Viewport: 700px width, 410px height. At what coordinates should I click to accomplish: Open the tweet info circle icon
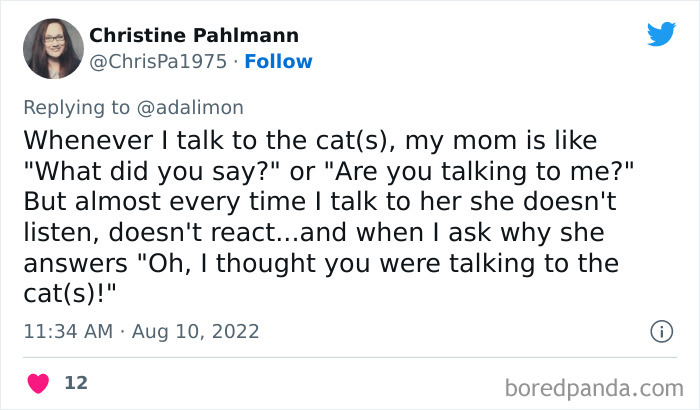[x=660, y=331]
